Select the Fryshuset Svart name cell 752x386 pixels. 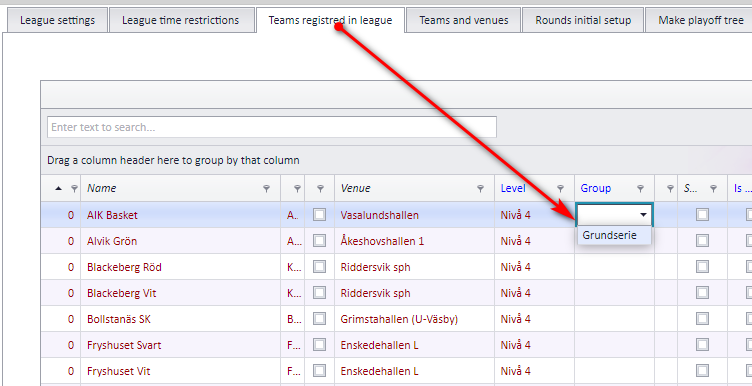[180, 345]
